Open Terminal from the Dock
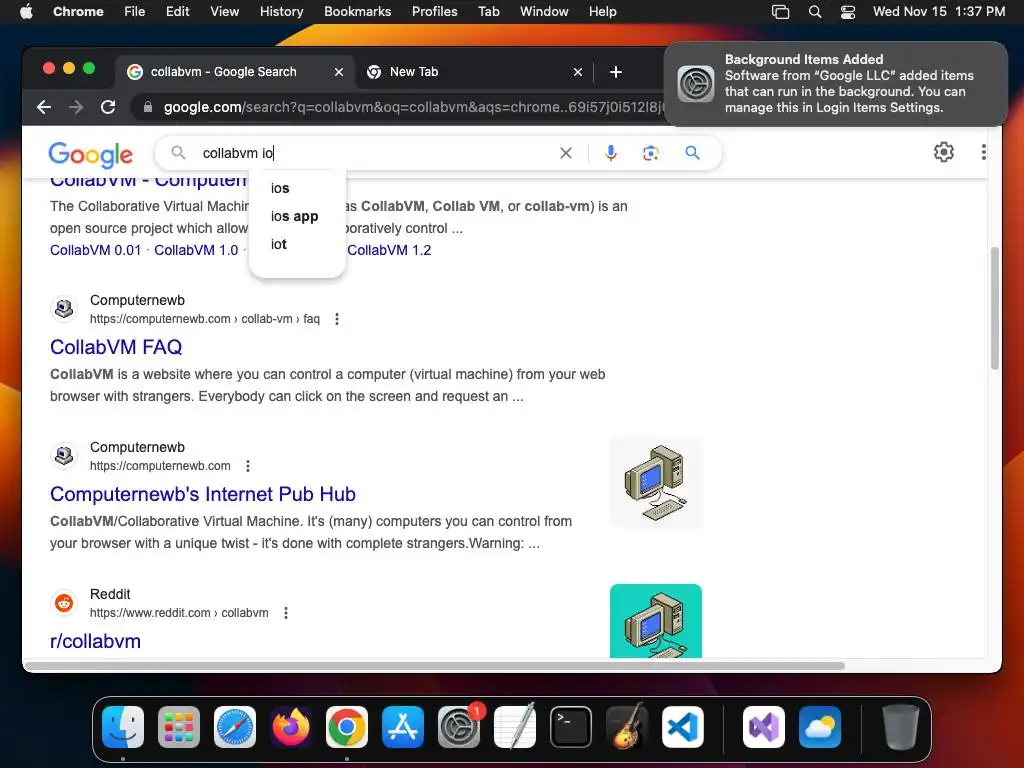This screenshot has height=768, width=1024. tap(571, 727)
